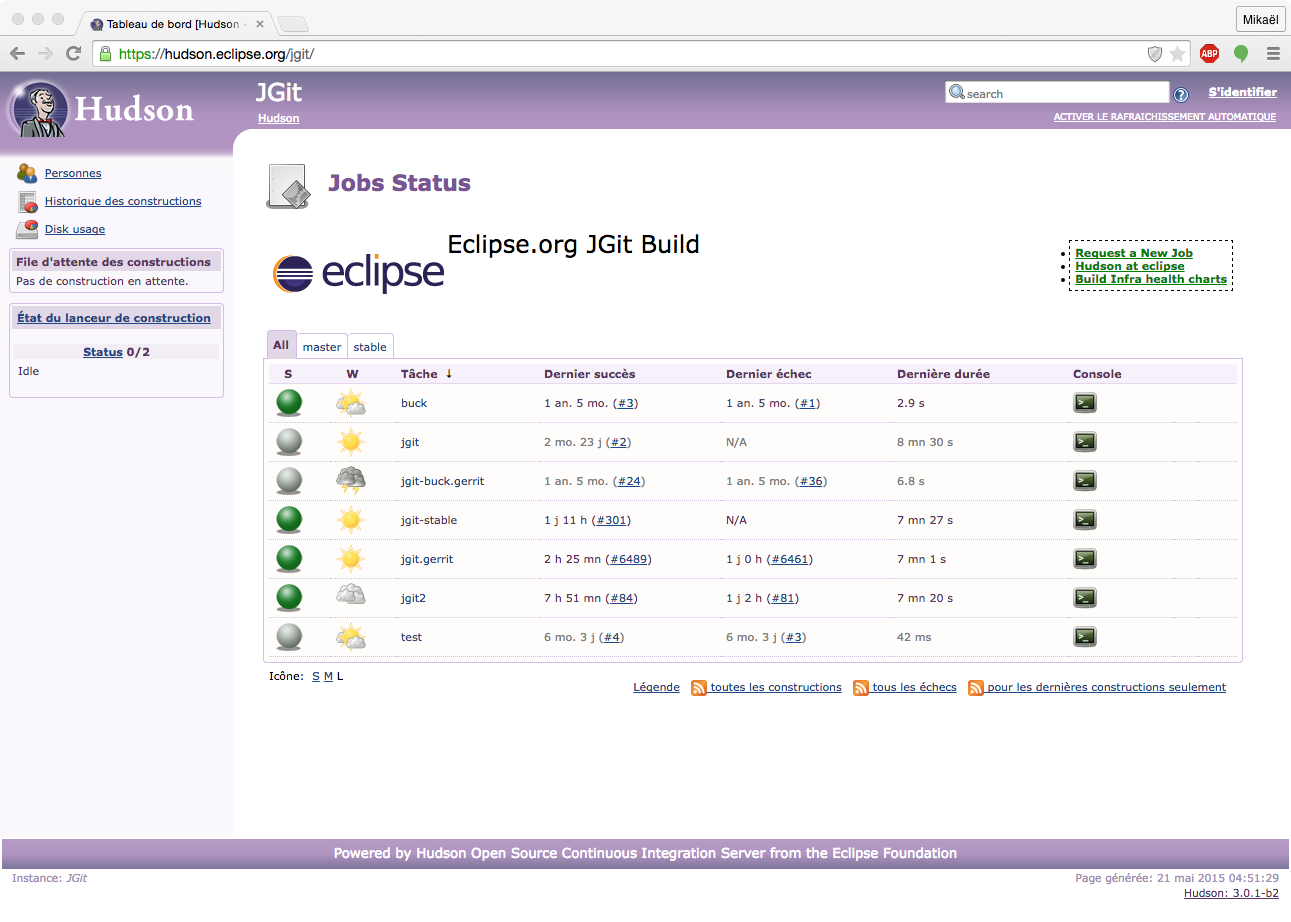Click Adblock Plus extension icon
The image size is (1291, 922).
1210,53
